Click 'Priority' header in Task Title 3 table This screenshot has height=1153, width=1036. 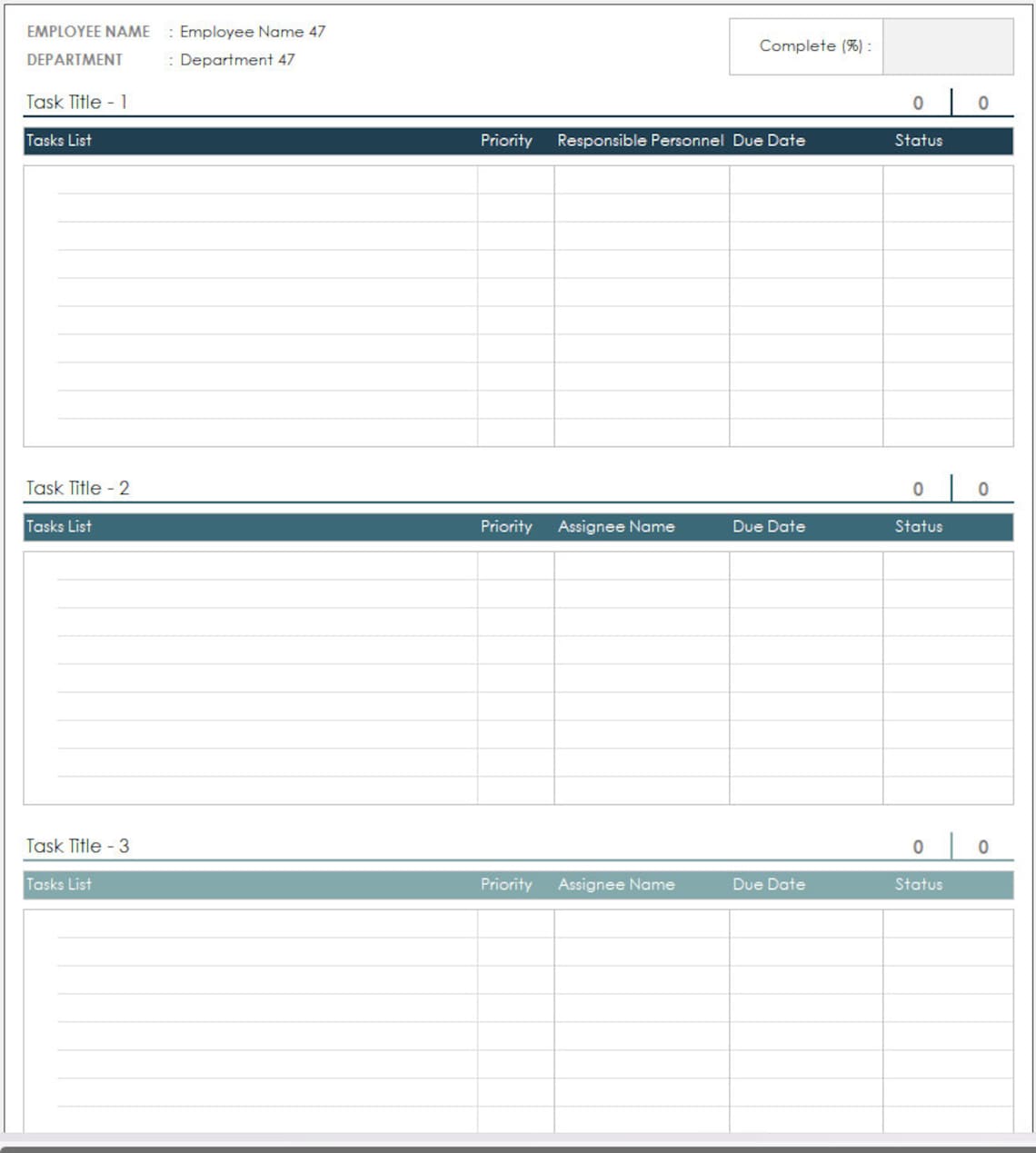click(506, 885)
